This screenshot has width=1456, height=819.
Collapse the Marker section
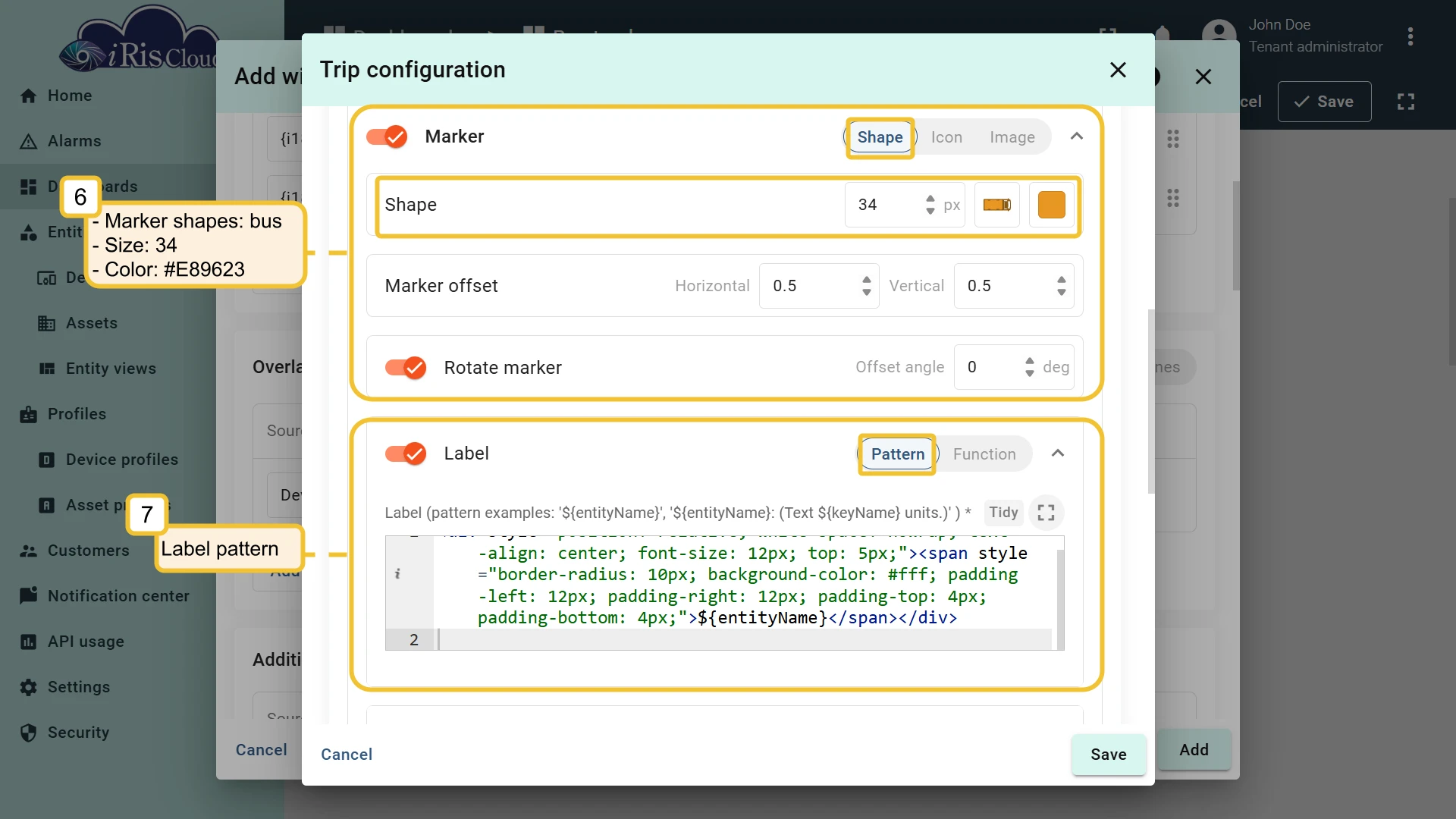coord(1076,136)
